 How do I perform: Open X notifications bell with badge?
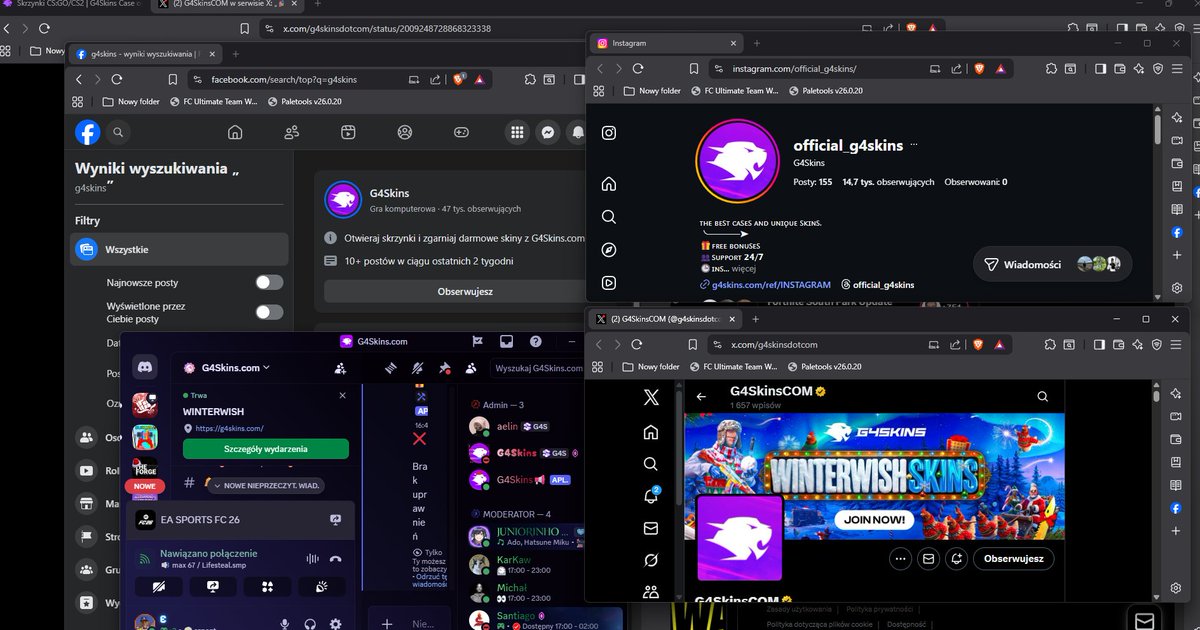651,496
